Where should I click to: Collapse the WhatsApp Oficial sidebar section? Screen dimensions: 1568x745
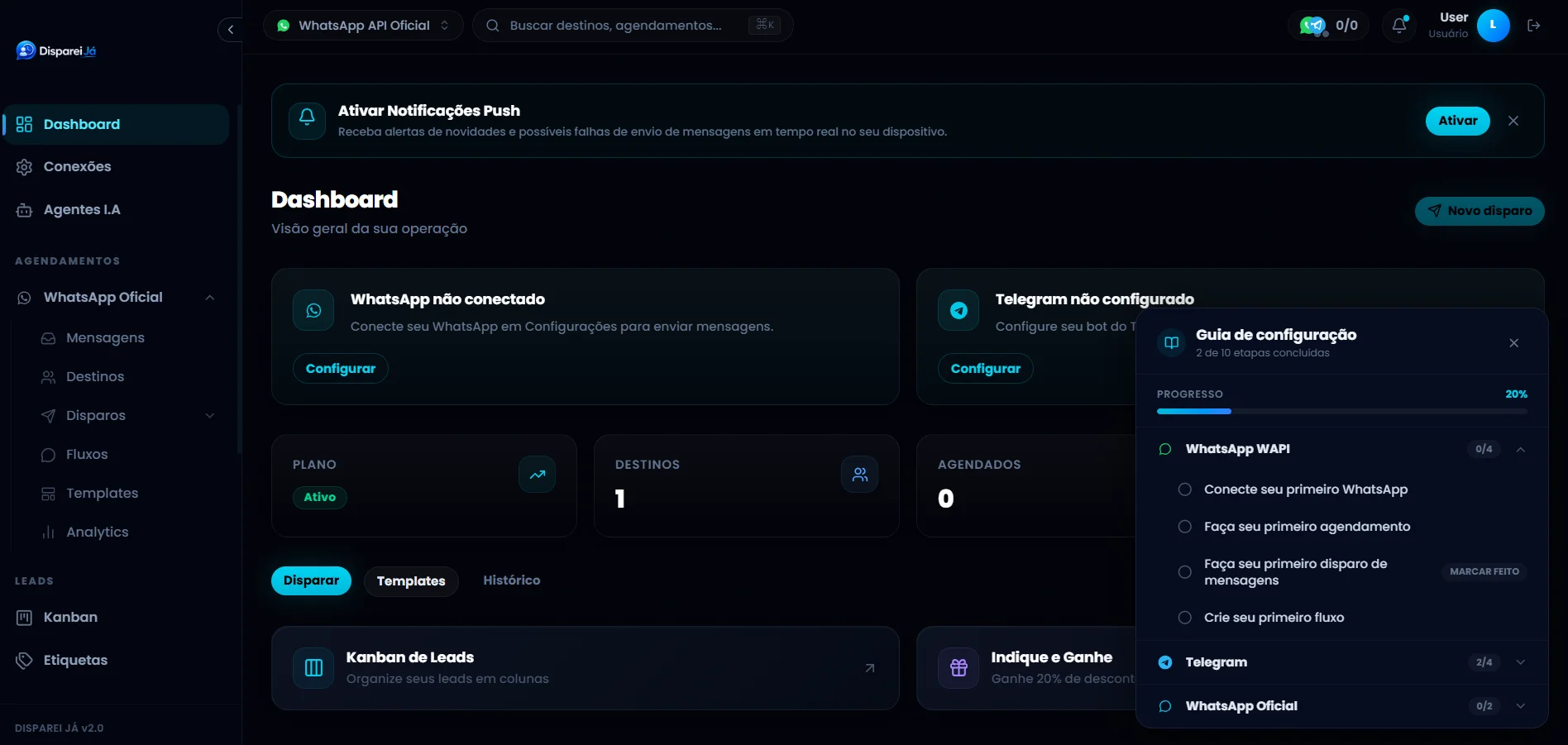click(210, 298)
